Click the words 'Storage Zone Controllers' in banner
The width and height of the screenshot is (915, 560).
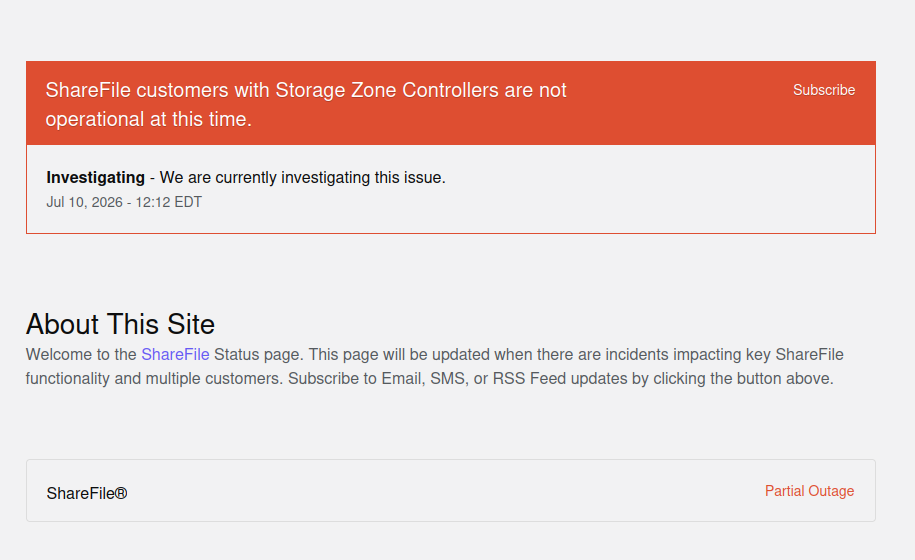point(387,90)
